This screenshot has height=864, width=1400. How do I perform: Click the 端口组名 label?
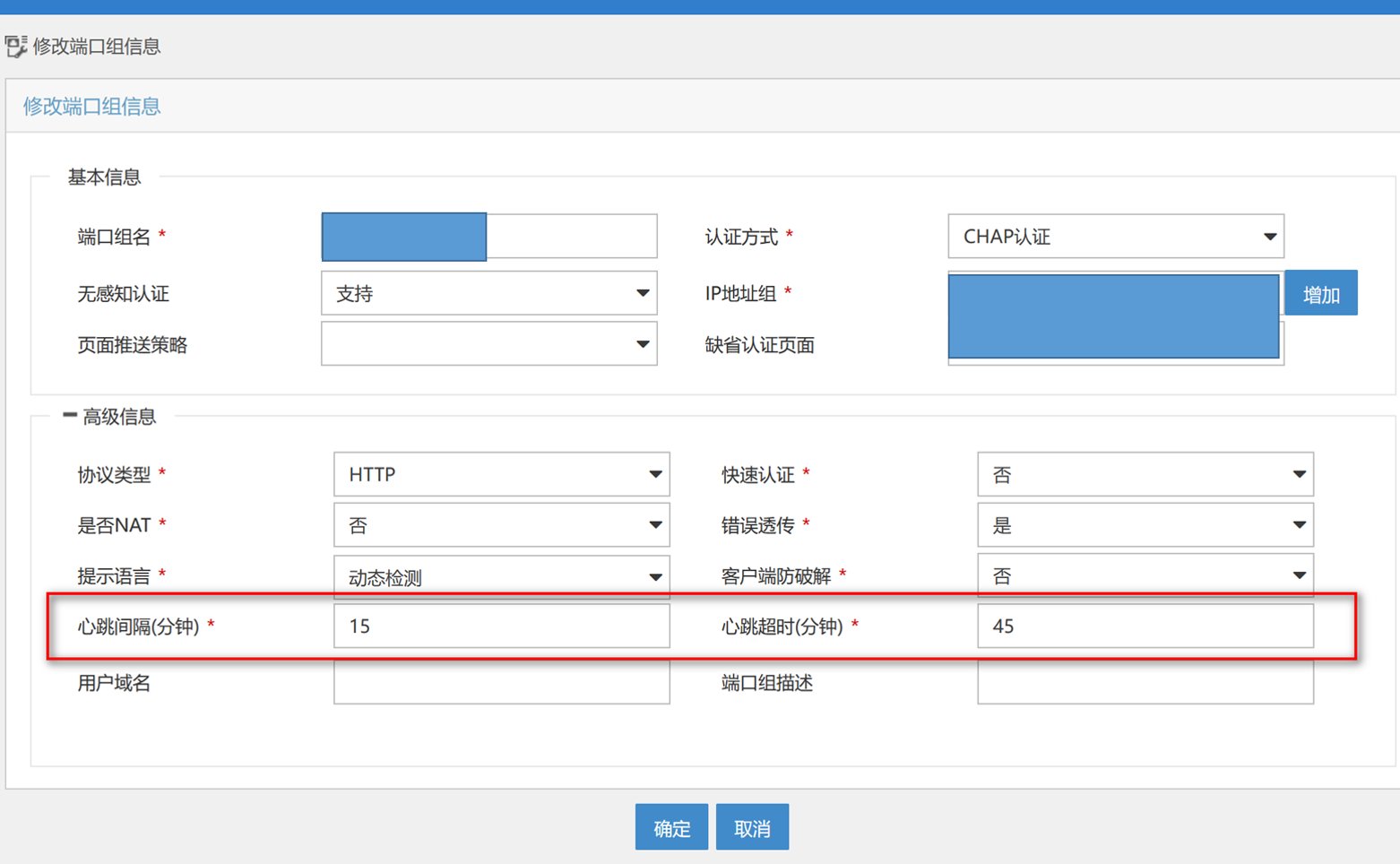click(114, 237)
